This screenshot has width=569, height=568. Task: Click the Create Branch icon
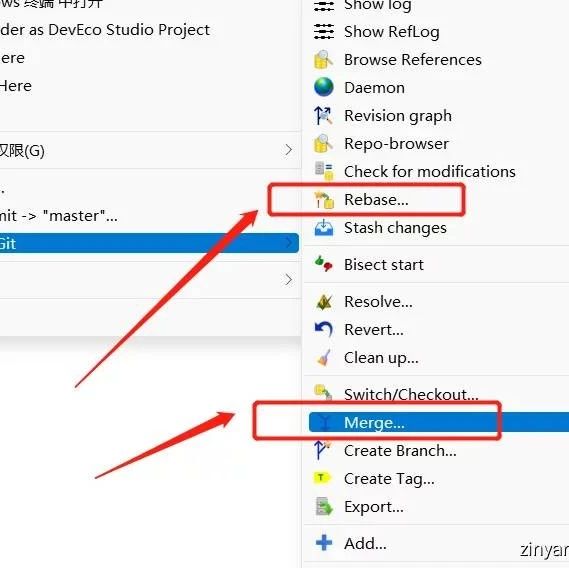point(322,450)
